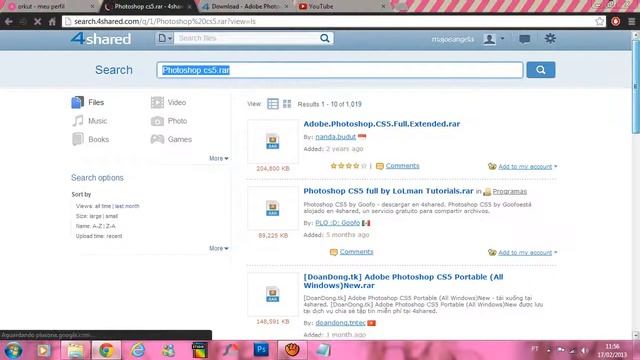Bookmark this page with the star icon
This screenshot has height=360, width=640.
[x=599, y=21]
